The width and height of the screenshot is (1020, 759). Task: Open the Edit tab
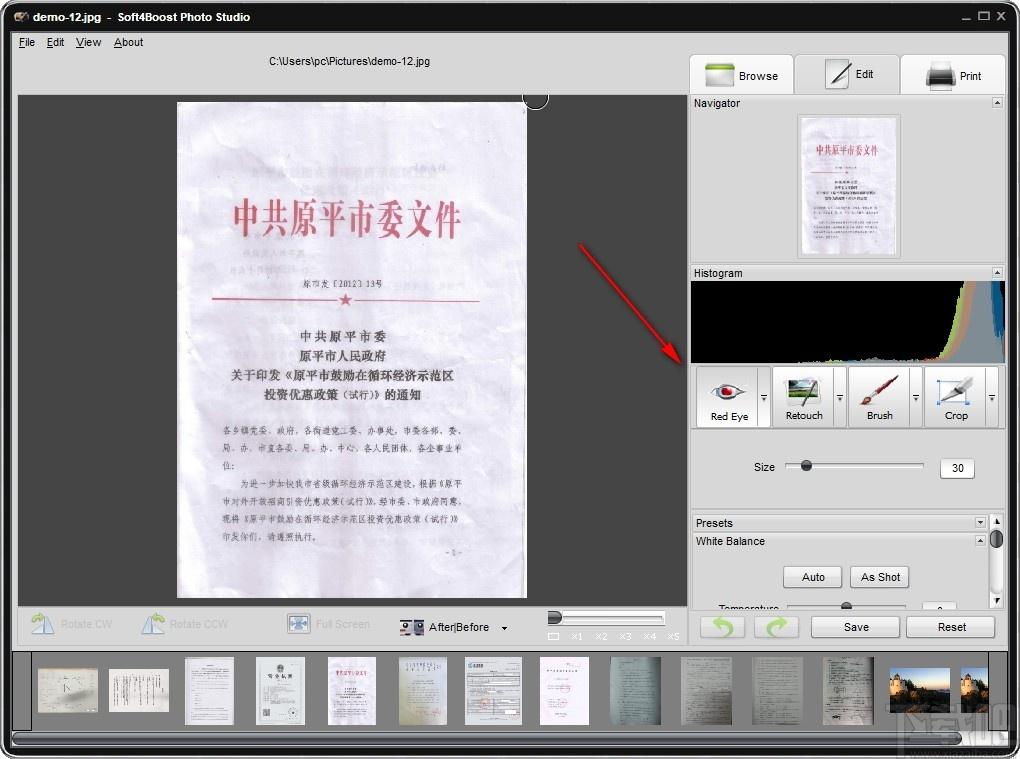[848, 75]
